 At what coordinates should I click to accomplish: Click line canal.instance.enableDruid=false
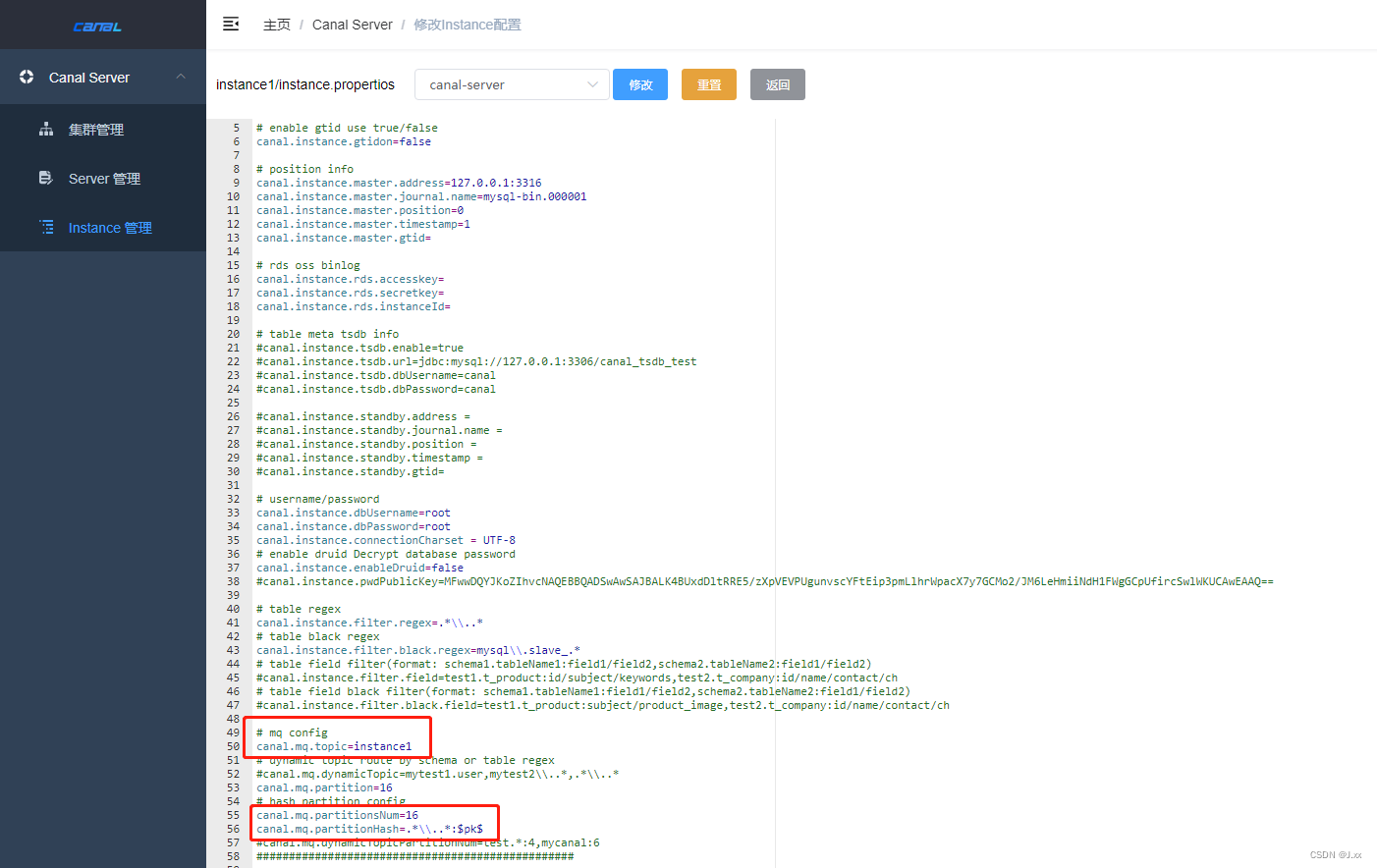coord(359,568)
